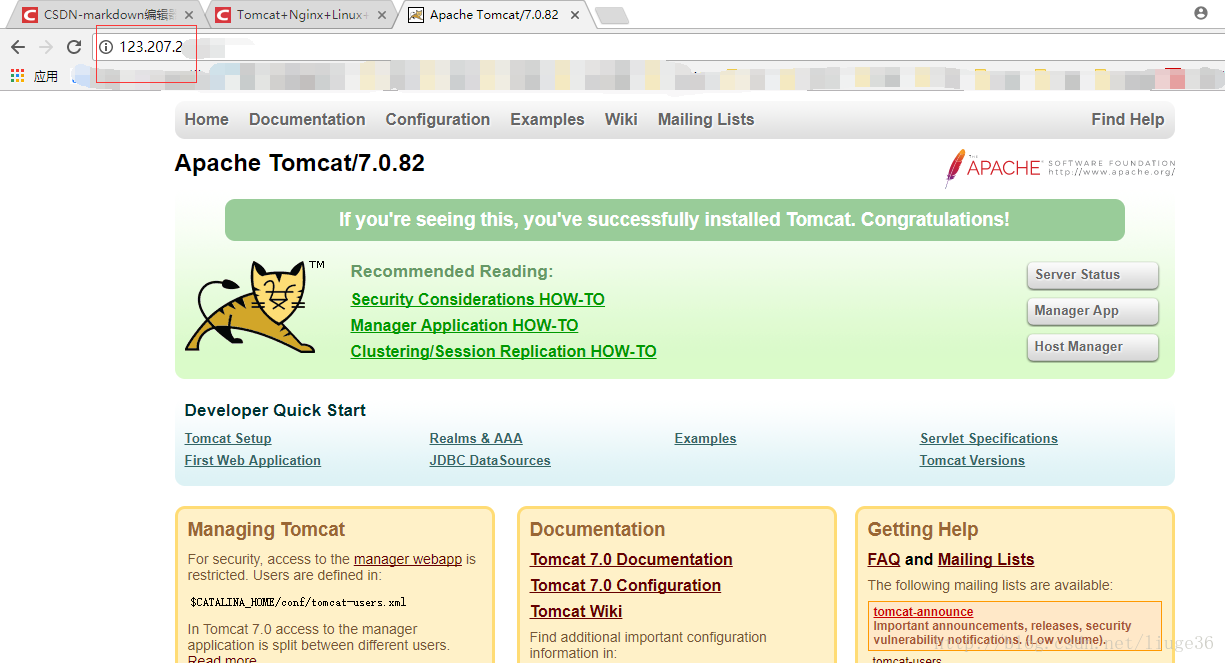This screenshot has height=663, width=1225.
Task: Click the Chrome profile icon at top right
Action: click(1201, 13)
